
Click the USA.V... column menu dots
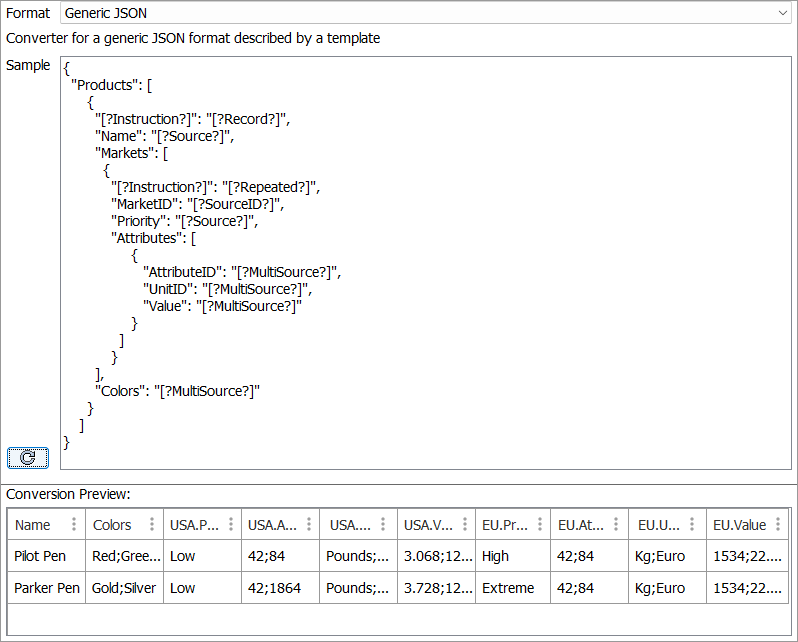point(465,525)
